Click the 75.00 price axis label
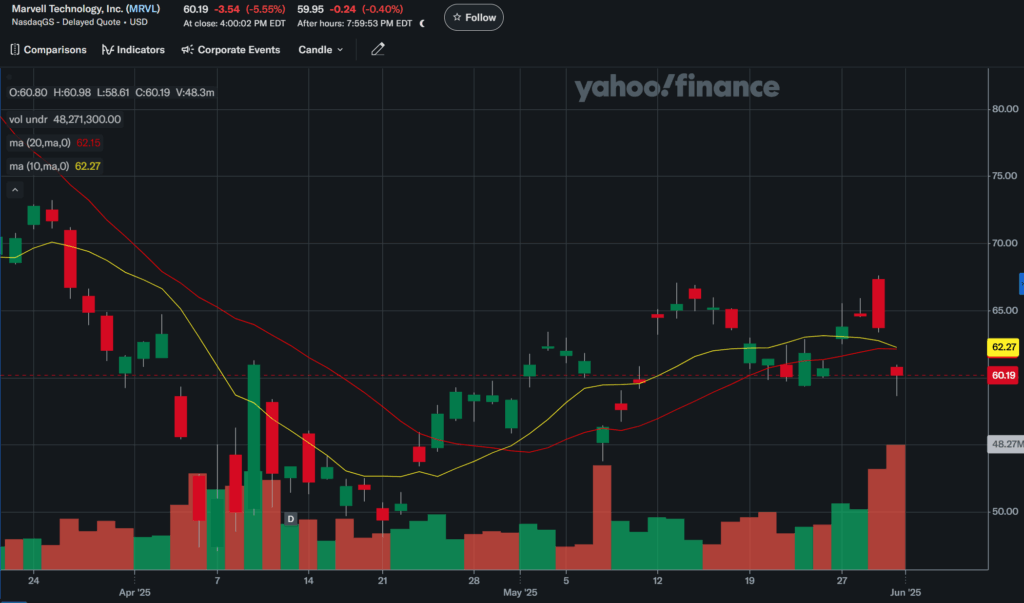 pos(1004,176)
